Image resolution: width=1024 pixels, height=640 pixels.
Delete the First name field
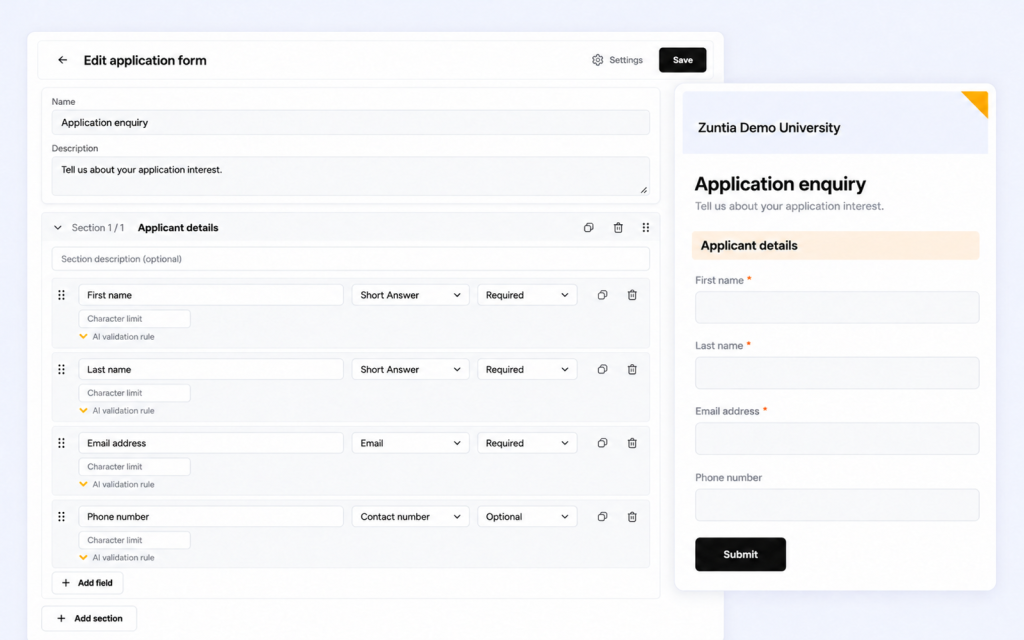(x=632, y=295)
